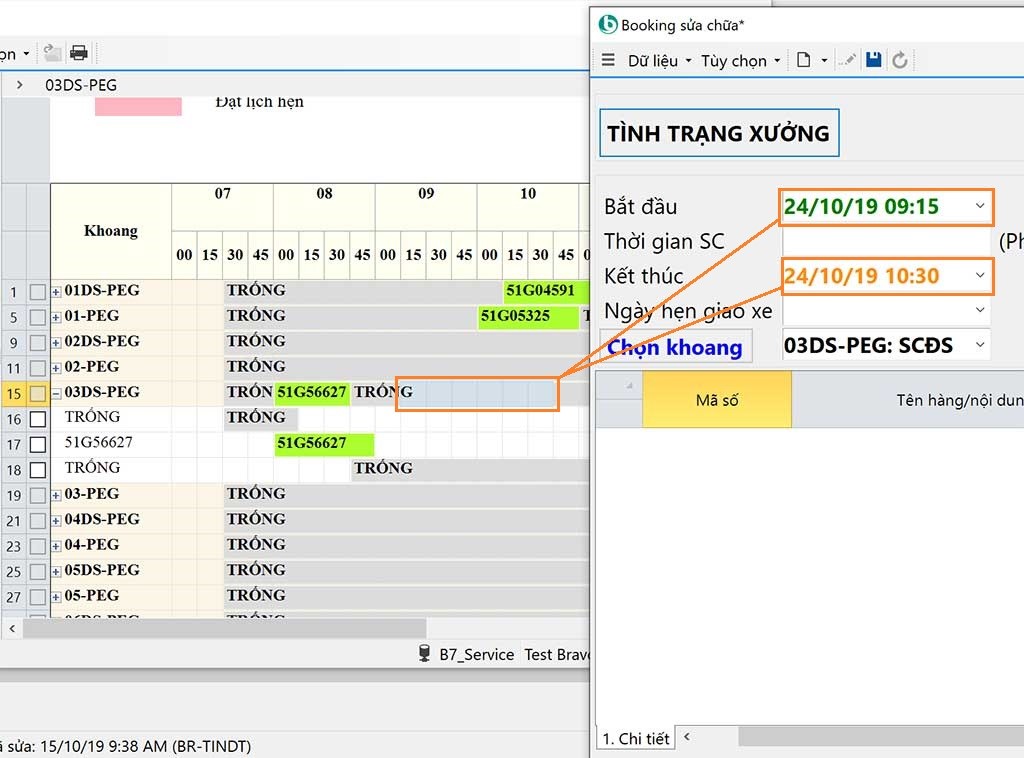Tick the checkbox for row 01DS-PEG
This screenshot has height=758, width=1024.
pos(38,292)
